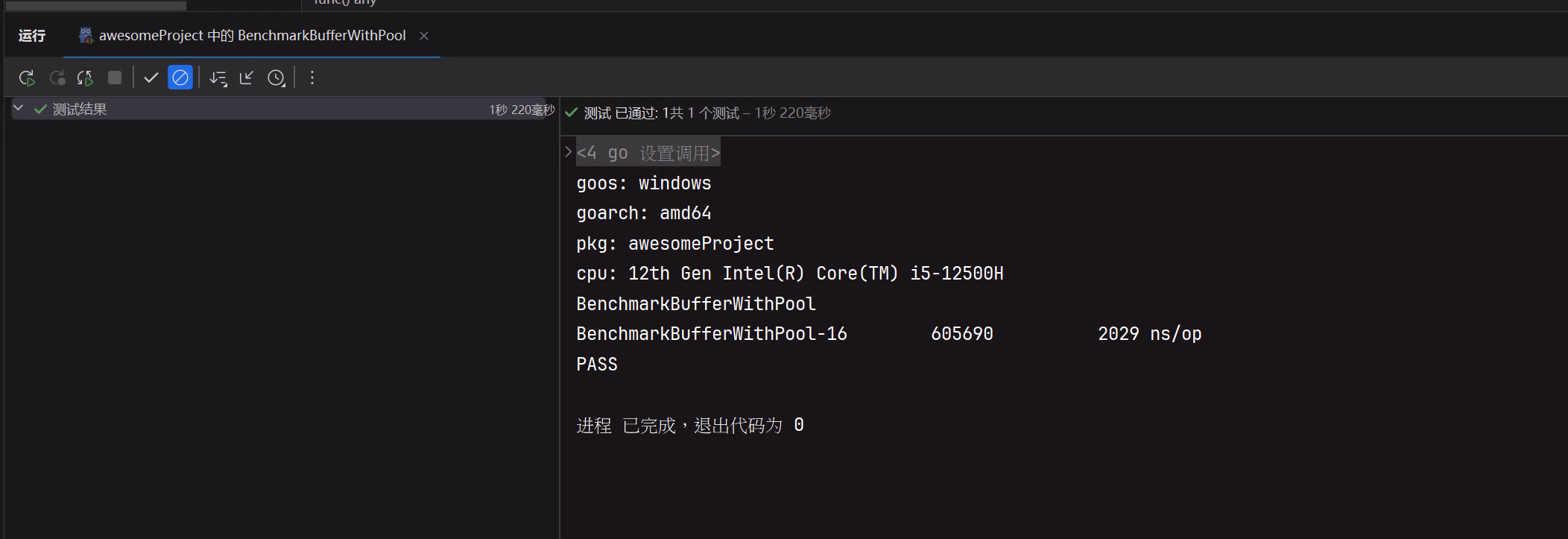Viewport: 1568px width, 539px height.
Task: Open the sort tests dropdown
Action: point(218,78)
